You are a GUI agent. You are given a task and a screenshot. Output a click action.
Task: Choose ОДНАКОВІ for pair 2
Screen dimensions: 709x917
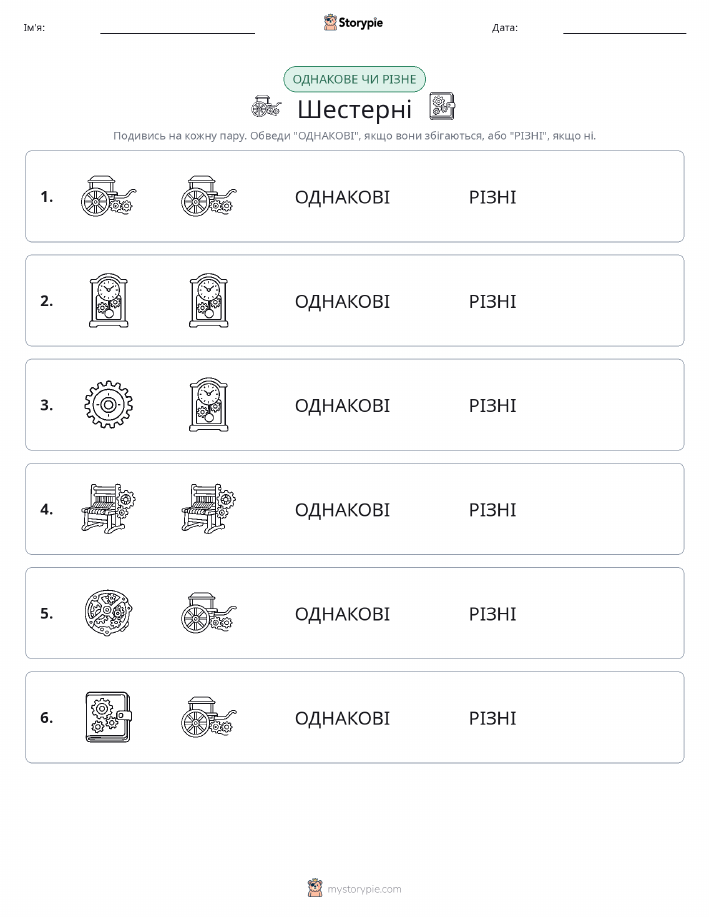342,301
